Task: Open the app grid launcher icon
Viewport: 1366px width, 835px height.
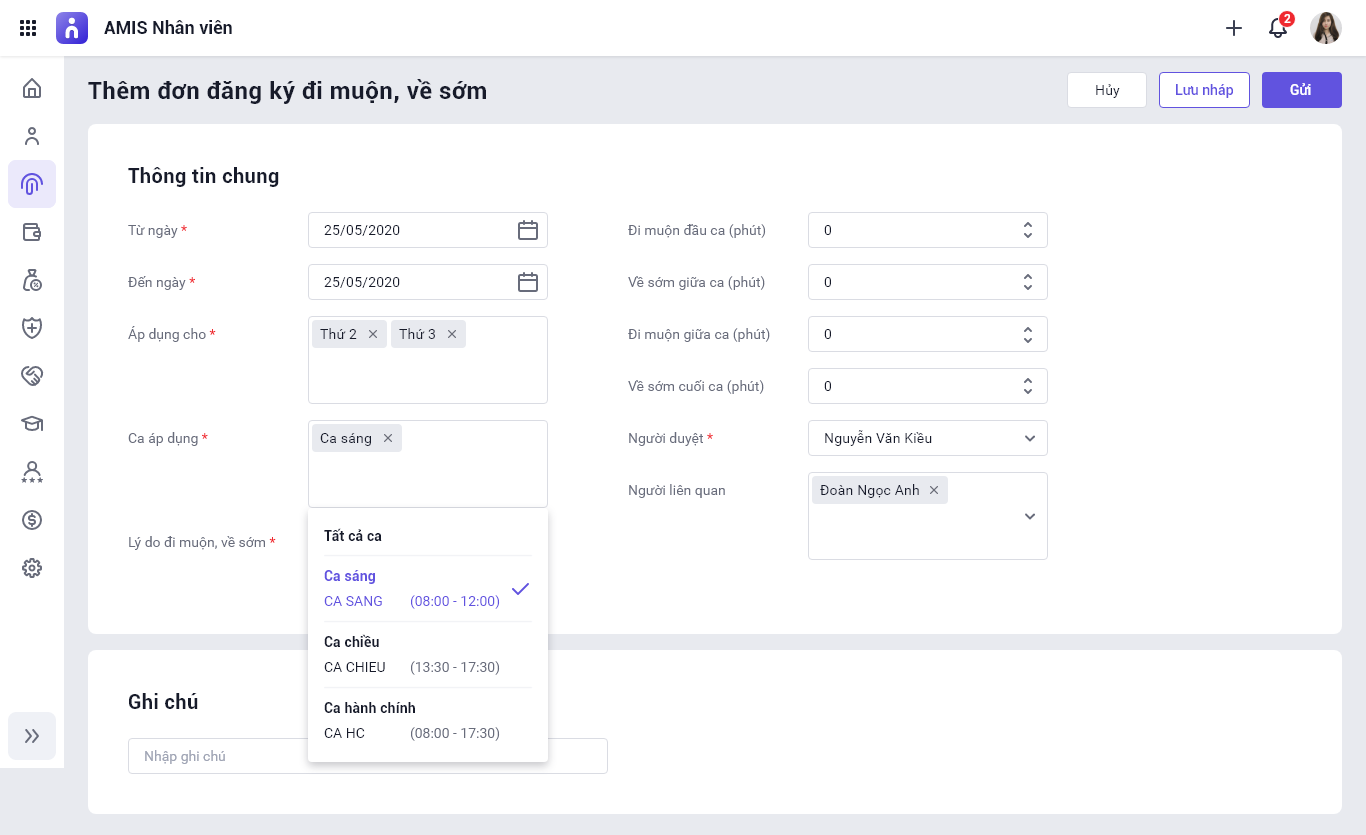Action: 28,28
